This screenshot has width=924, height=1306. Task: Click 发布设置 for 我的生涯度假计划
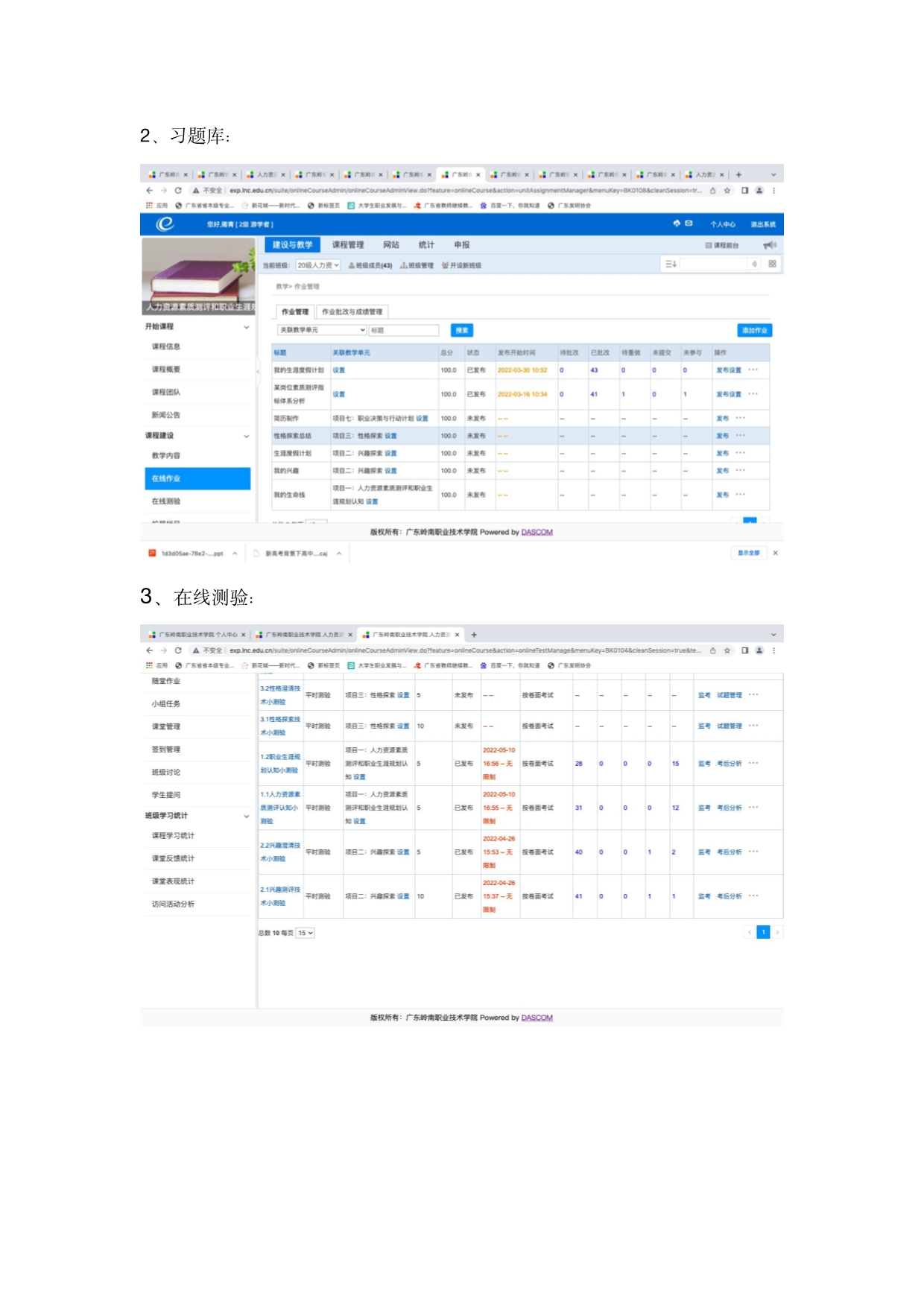coord(729,370)
